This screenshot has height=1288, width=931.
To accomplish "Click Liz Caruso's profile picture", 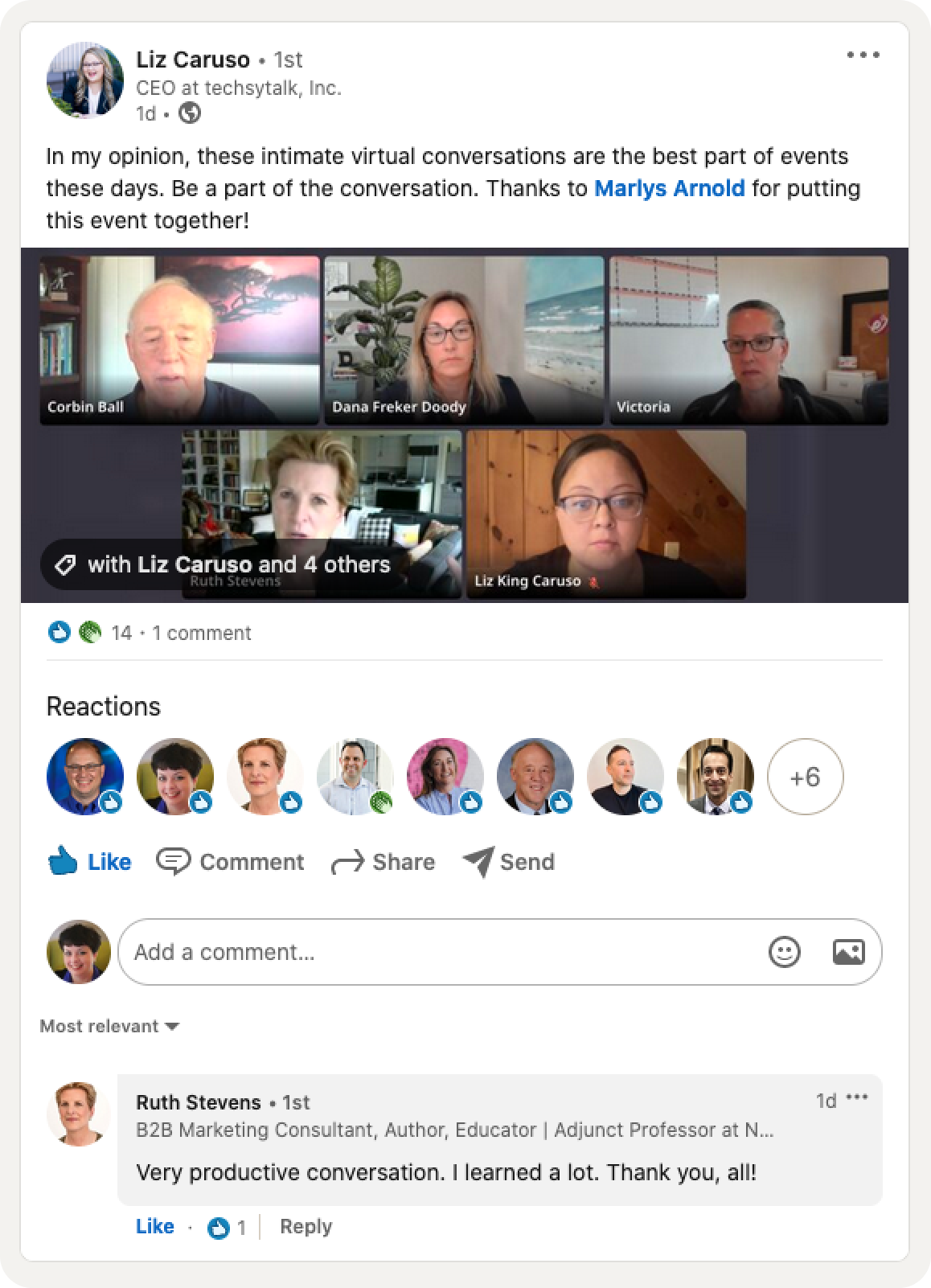I will 85,80.
